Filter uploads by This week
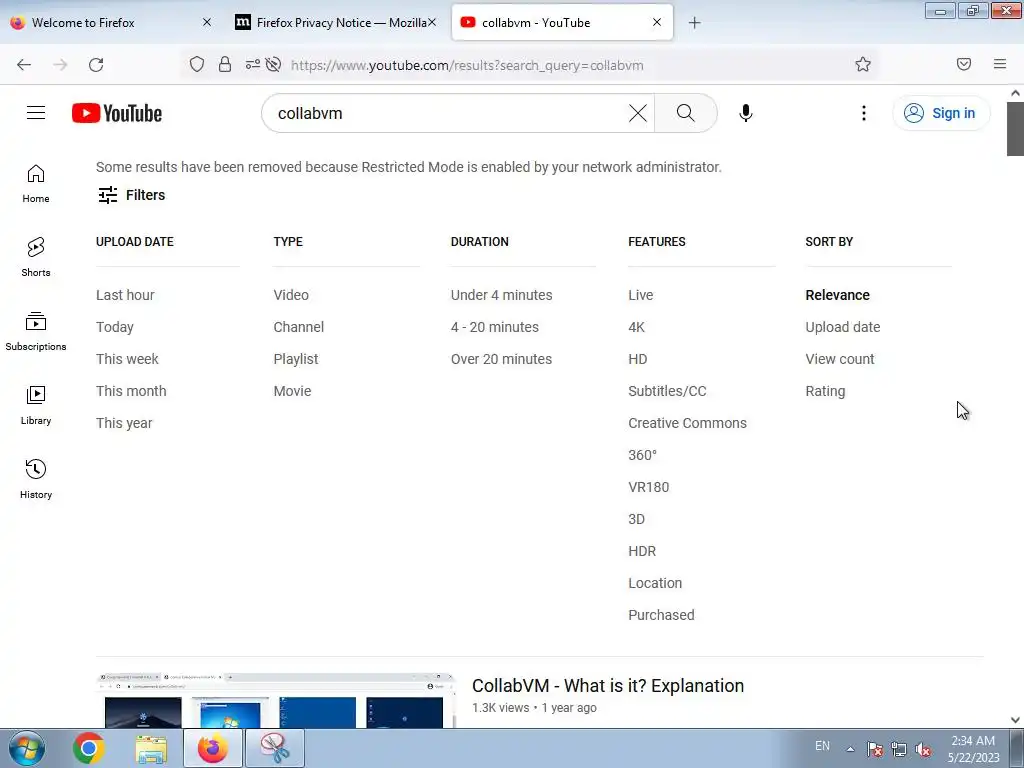This screenshot has width=1024, height=768. [x=127, y=359]
